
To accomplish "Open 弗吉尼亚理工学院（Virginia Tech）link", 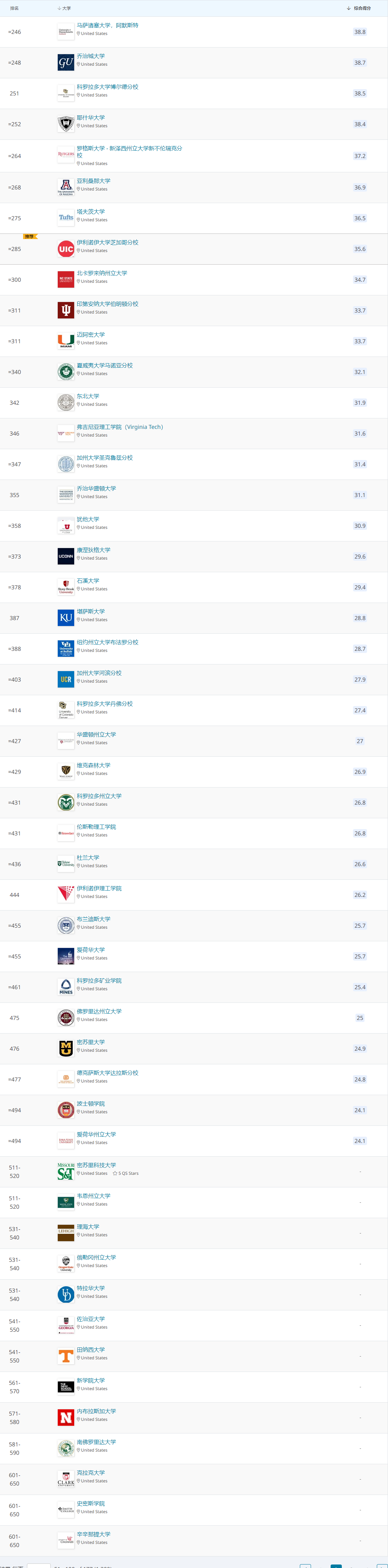I will 120,427.
